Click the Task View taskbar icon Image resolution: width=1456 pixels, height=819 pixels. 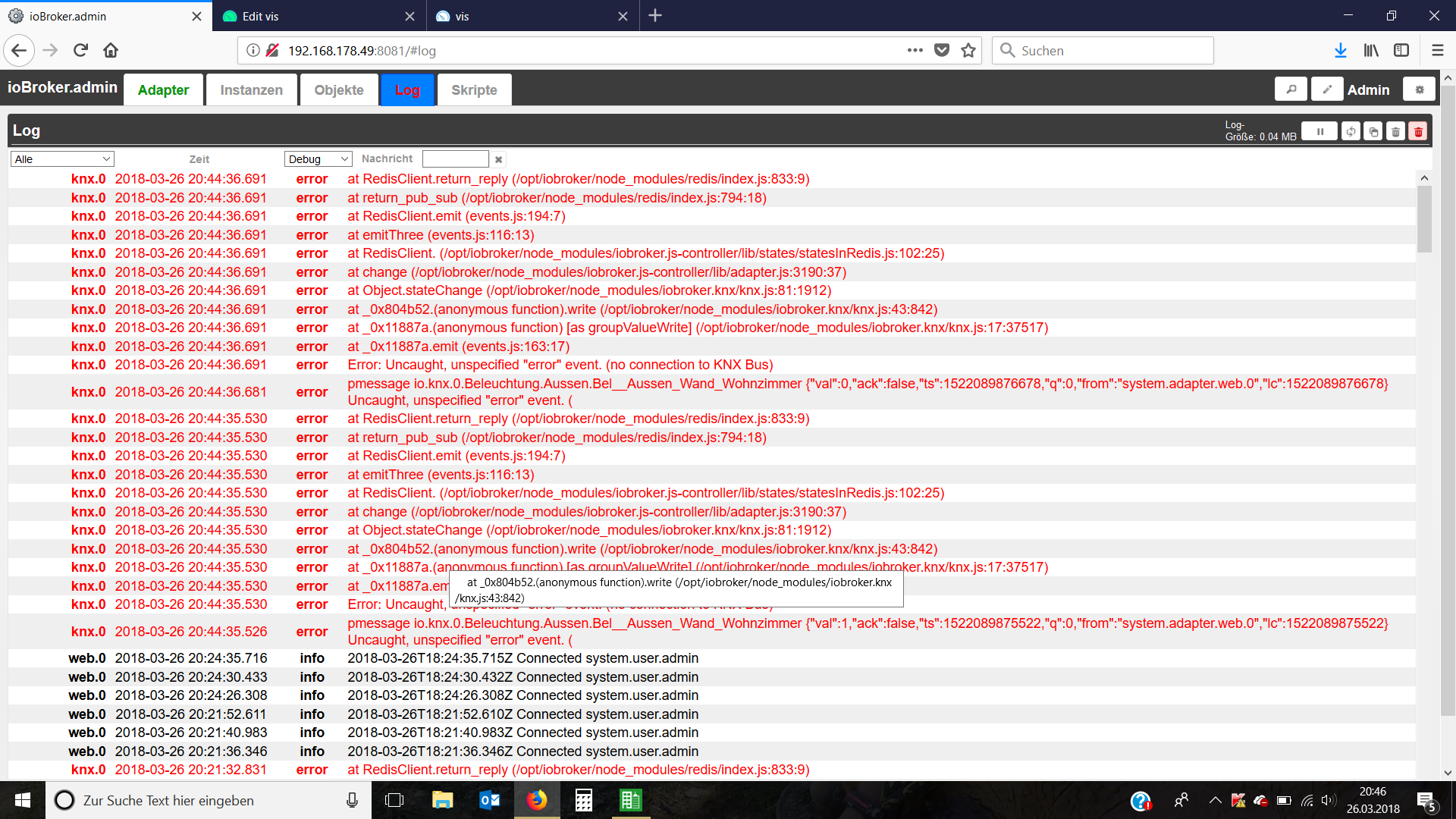(394, 800)
